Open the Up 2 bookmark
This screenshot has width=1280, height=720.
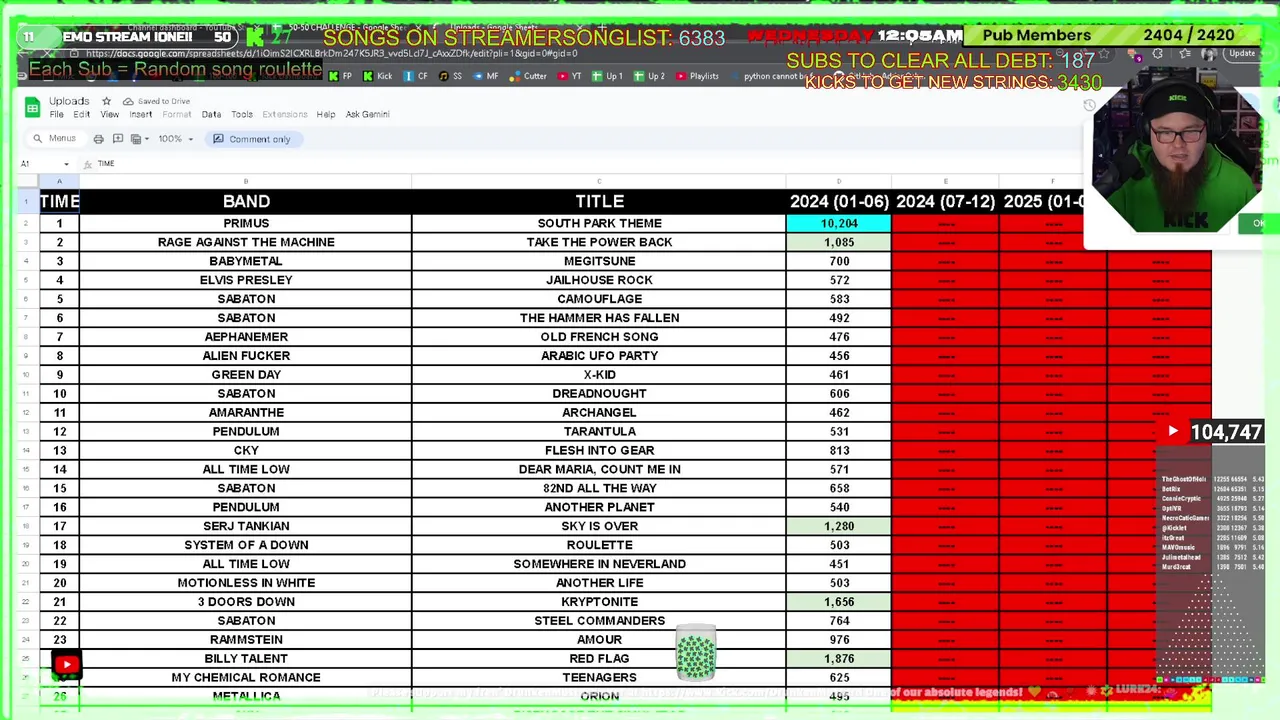[649, 76]
